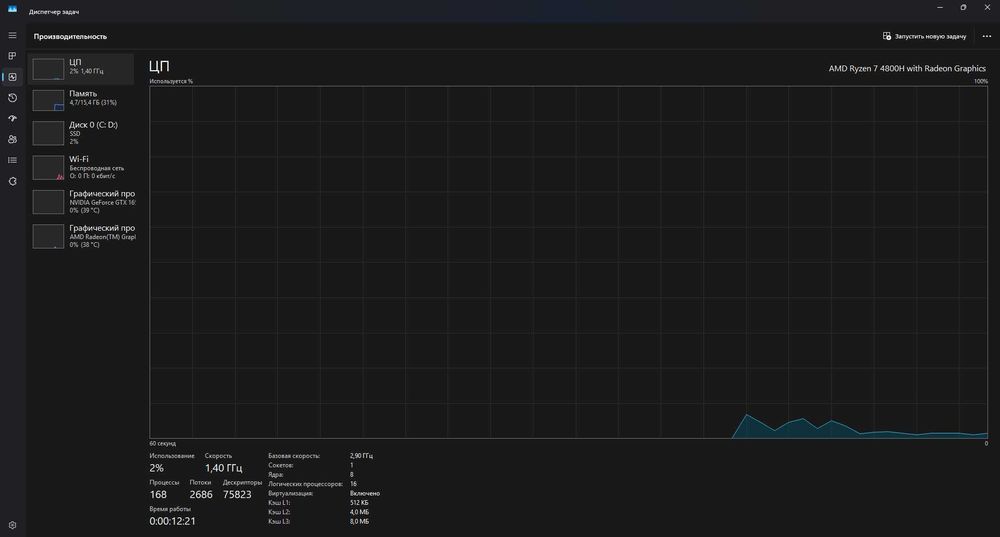
Task: Select the Память performance item
Action: [x=81, y=100]
